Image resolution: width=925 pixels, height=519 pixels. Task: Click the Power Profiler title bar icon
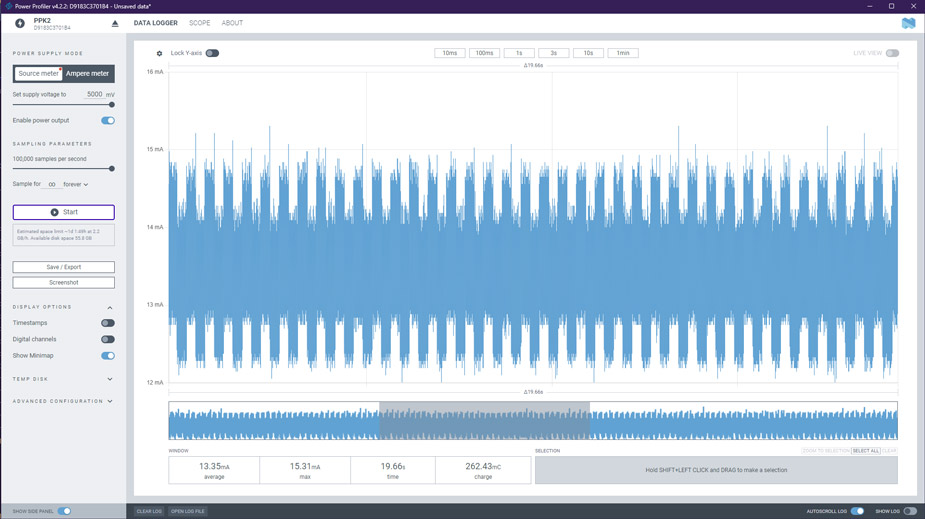tap(8, 6)
